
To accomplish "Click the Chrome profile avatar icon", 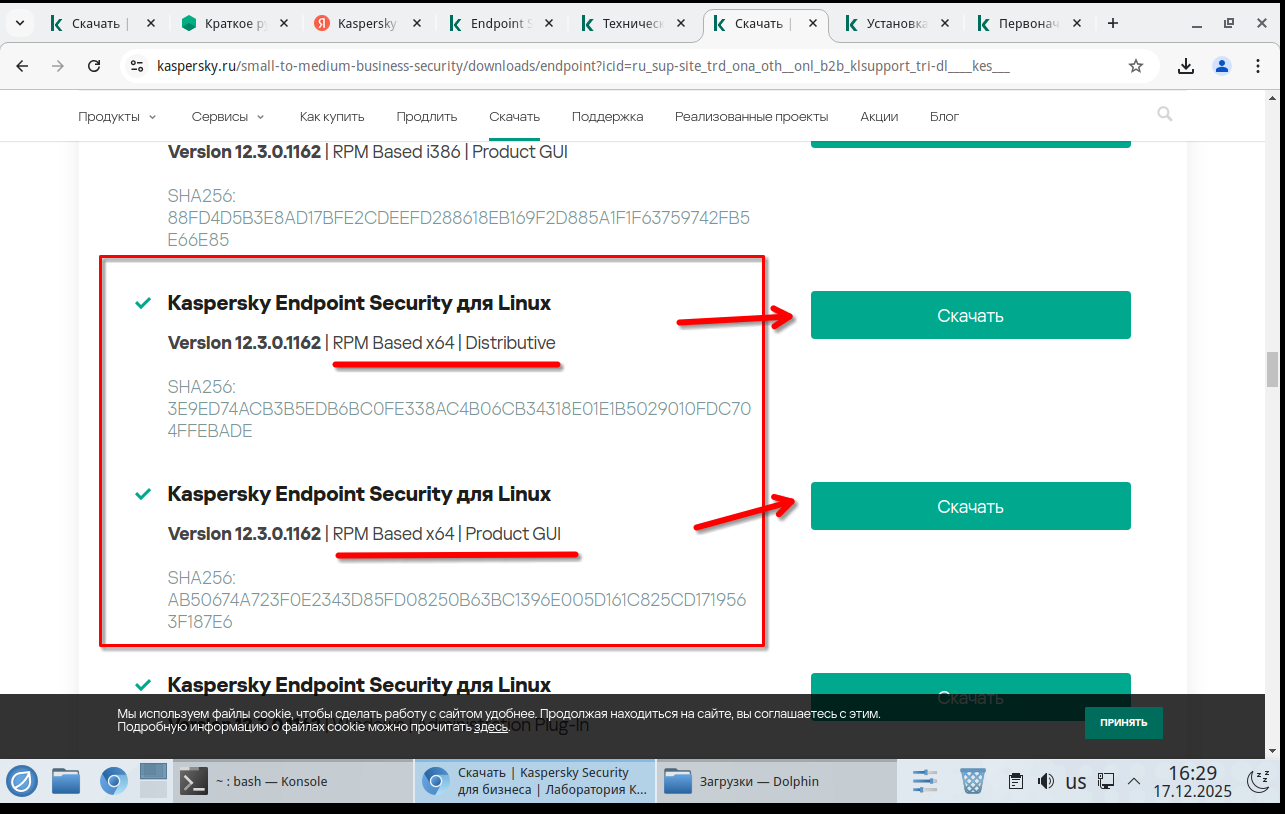I will click(1222, 66).
